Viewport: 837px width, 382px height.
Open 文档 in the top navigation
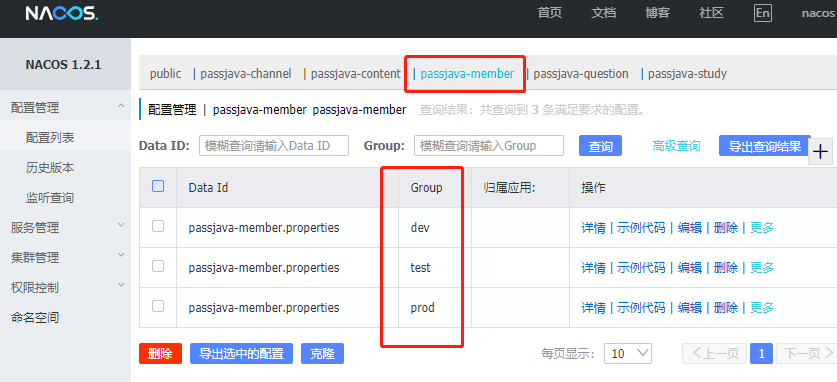tap(604, 13)
